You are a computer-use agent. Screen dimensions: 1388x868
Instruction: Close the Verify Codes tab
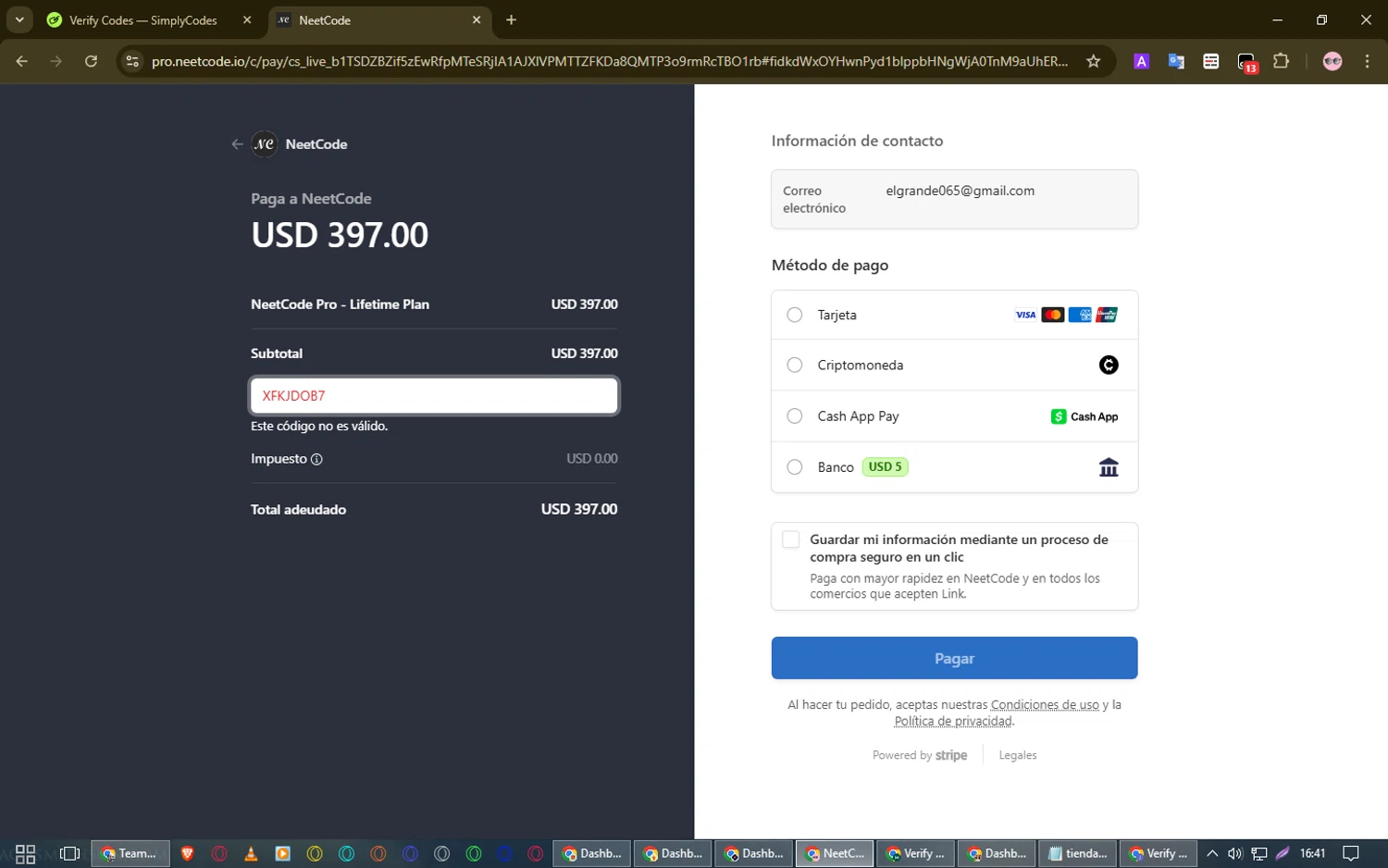[x=247, y=19]
